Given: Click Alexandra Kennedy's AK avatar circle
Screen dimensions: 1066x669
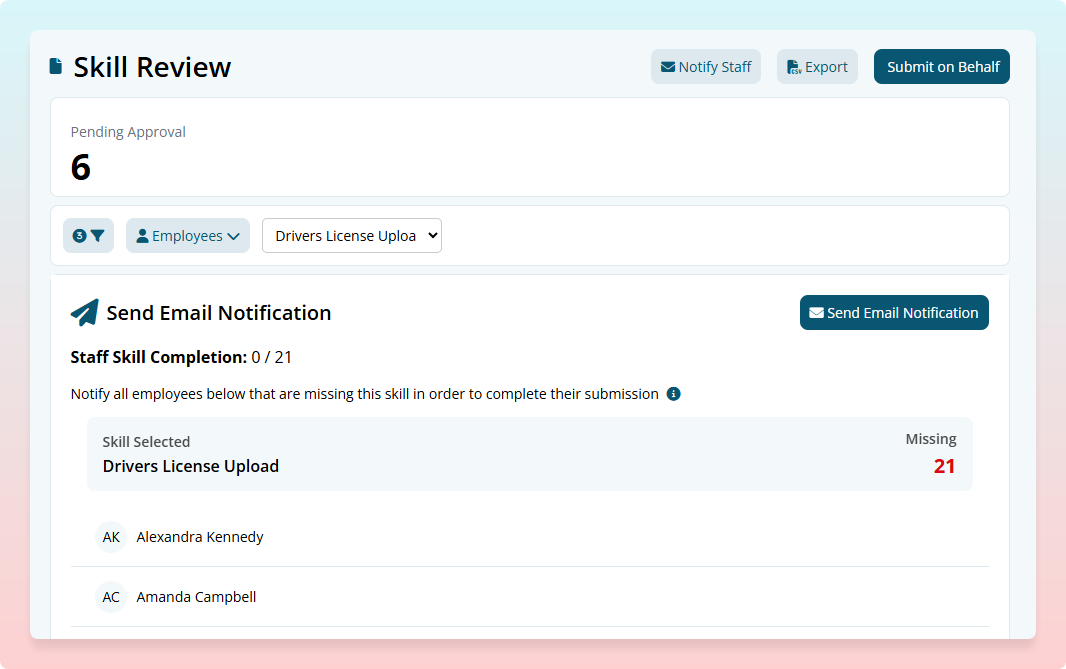Looking at the screenshot, I should tap(111, 537).
